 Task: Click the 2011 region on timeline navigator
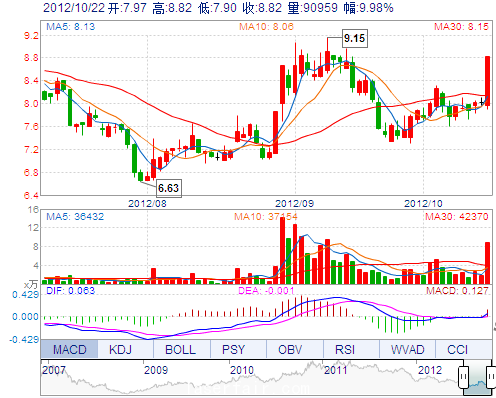pyautogui.click(x=336, y=370)
